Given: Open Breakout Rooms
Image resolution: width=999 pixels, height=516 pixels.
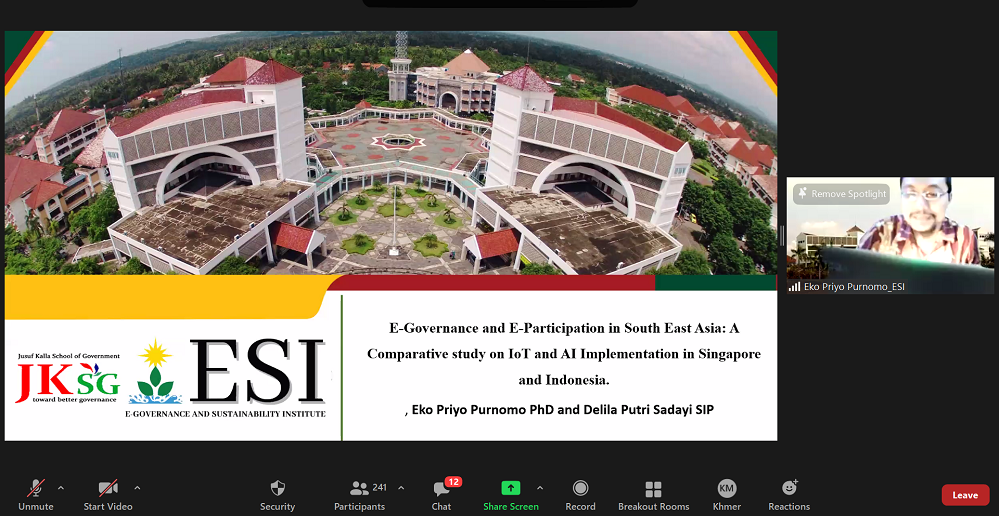Looking at the screenshot, I should click(x=654, y=495).
